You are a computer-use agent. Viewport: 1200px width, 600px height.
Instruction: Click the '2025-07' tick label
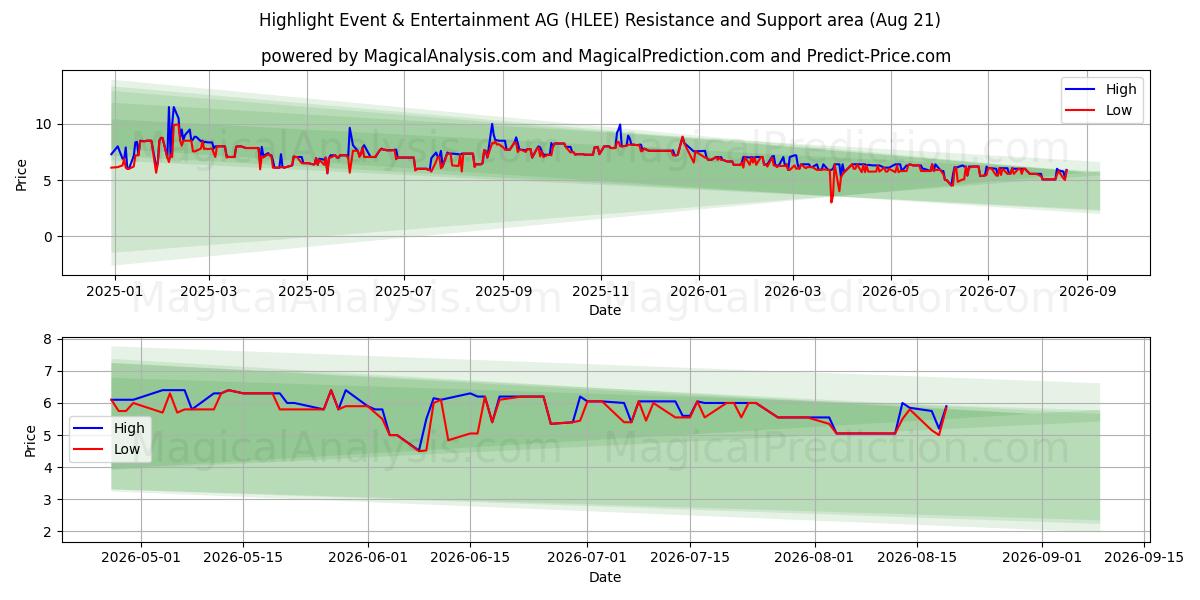pyautogui.click(x=404, y=291)
